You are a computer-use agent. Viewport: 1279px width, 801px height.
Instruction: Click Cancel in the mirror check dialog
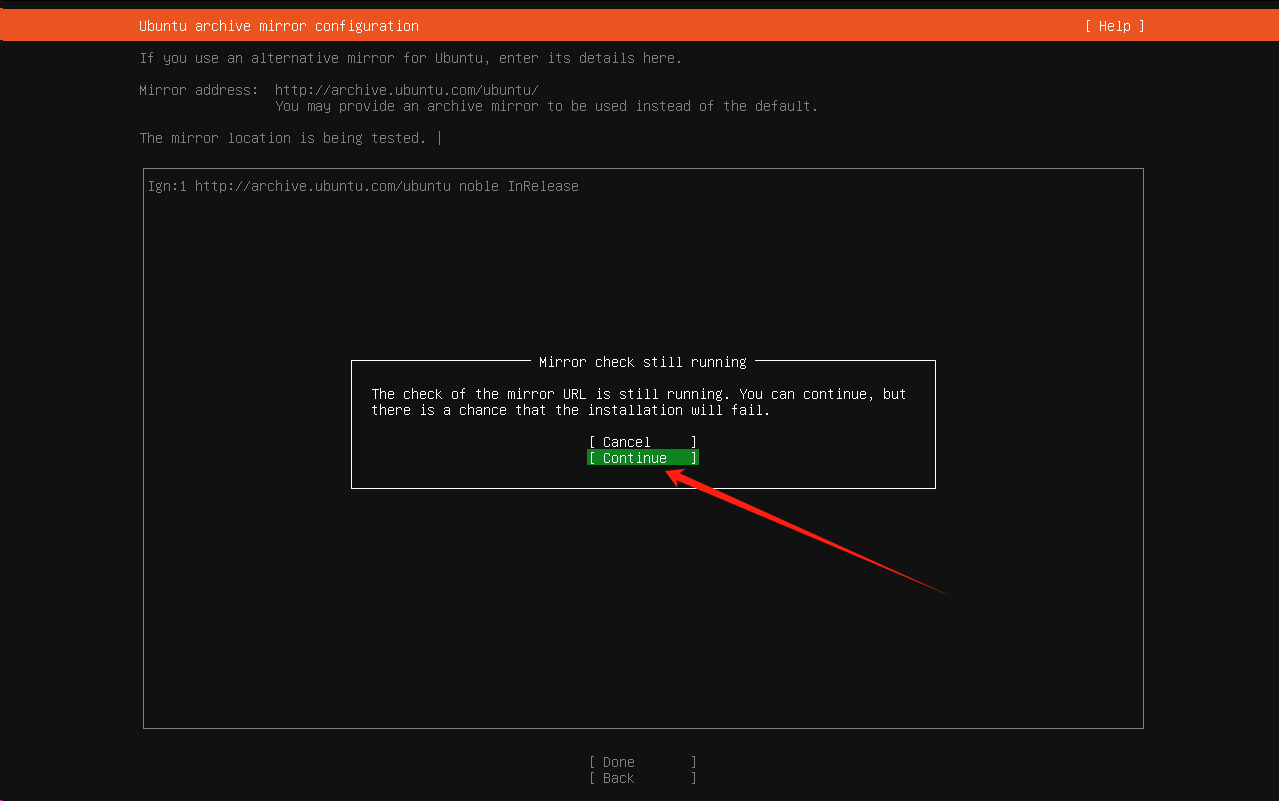pyautogui.click(x=643, y=442)
